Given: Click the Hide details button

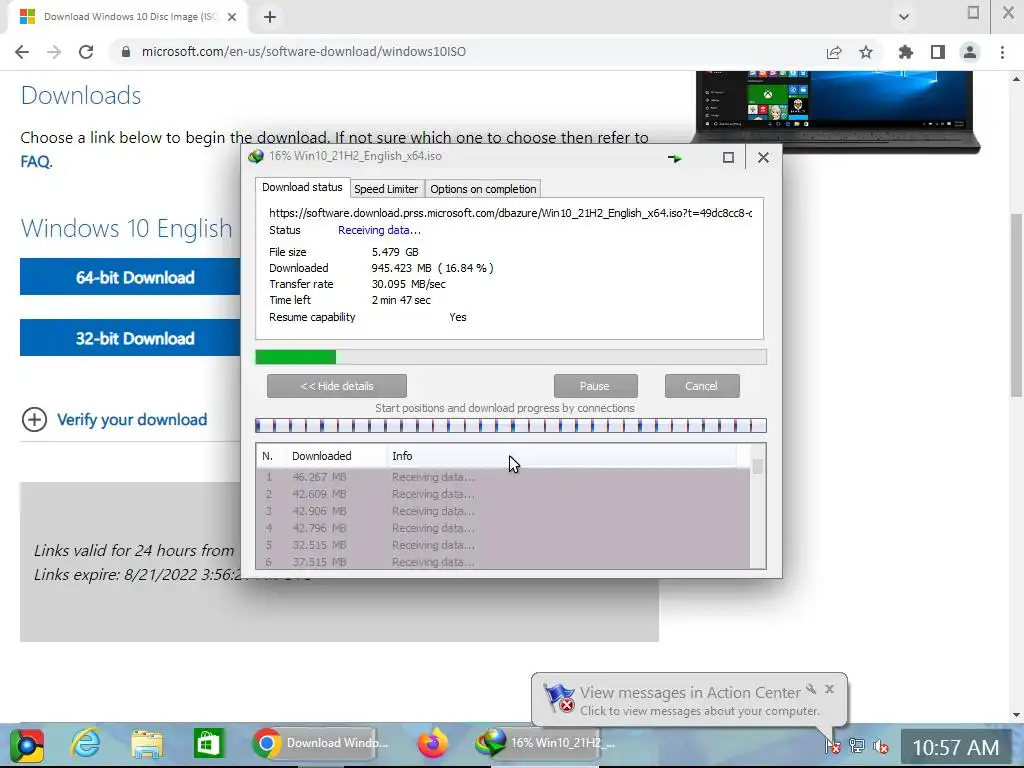Looking at the screenshot, I should pos(337,386).
